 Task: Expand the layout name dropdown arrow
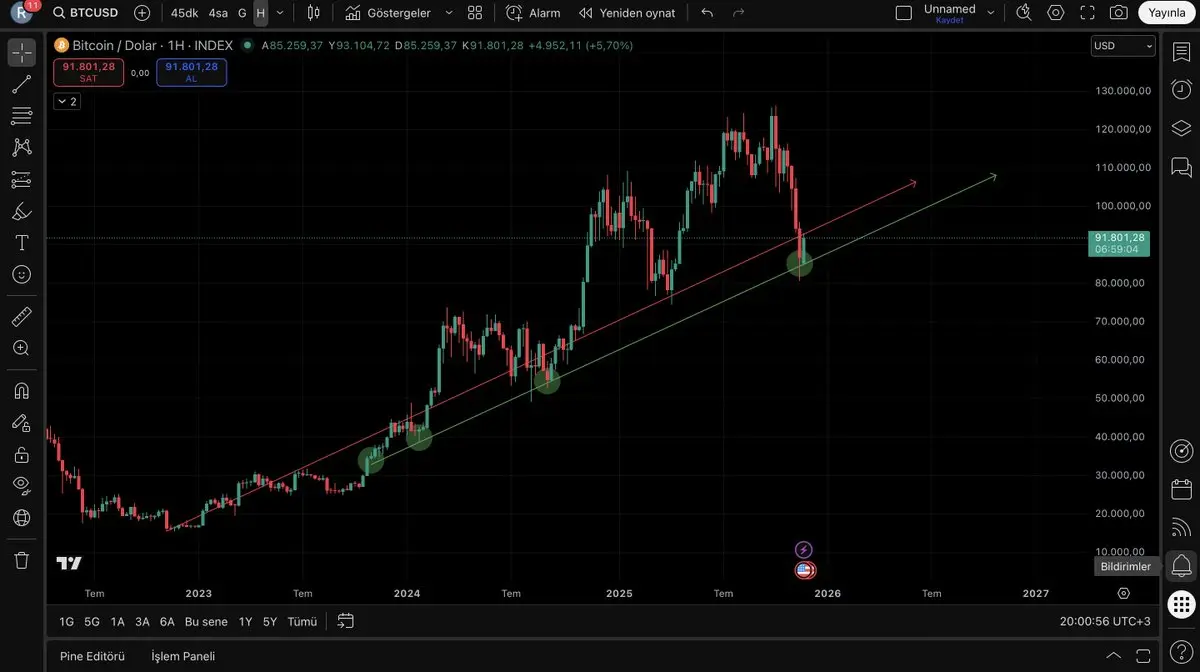click(x=991, y=13)
